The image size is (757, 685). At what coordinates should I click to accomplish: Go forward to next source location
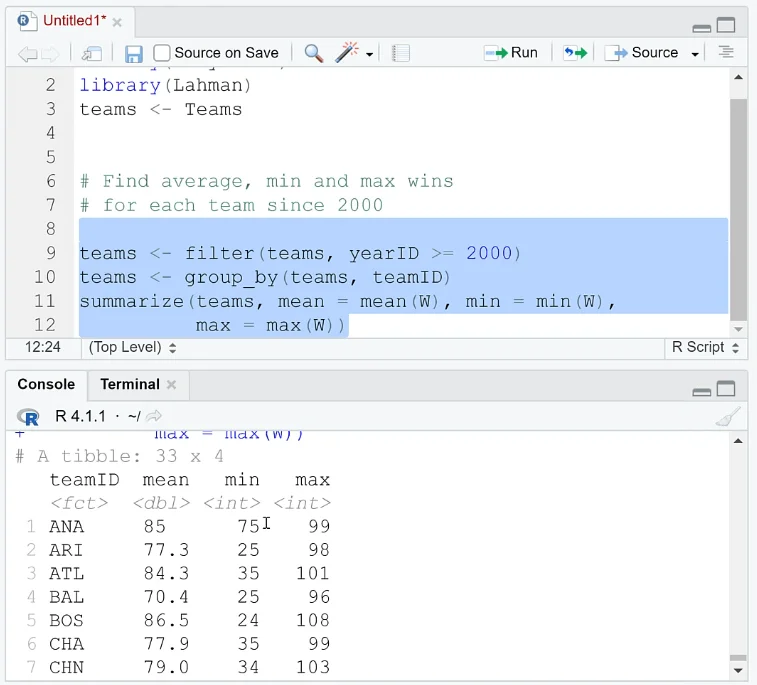50,53
